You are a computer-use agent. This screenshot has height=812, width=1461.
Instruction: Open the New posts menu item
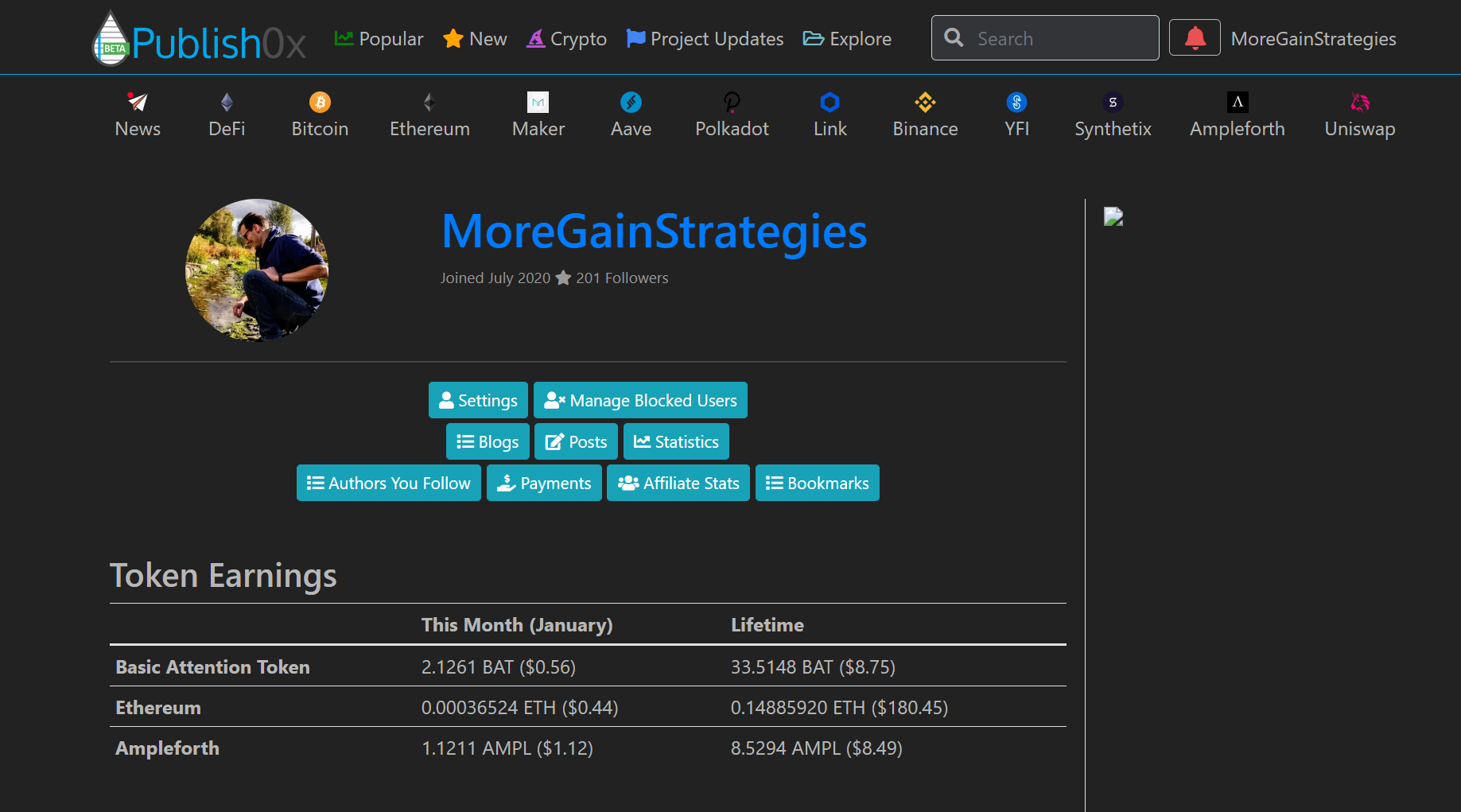[x=475, y=38]
